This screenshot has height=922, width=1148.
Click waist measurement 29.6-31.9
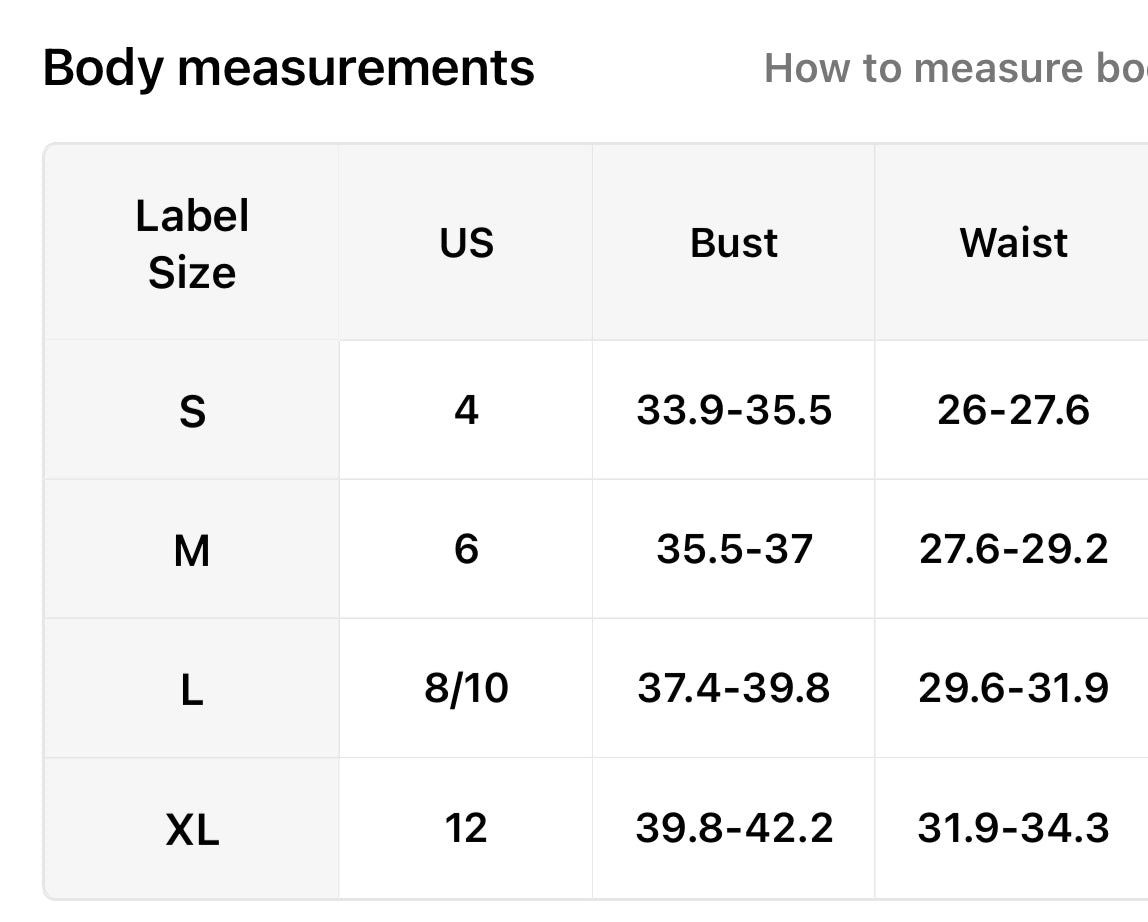tap(1013, 688)
